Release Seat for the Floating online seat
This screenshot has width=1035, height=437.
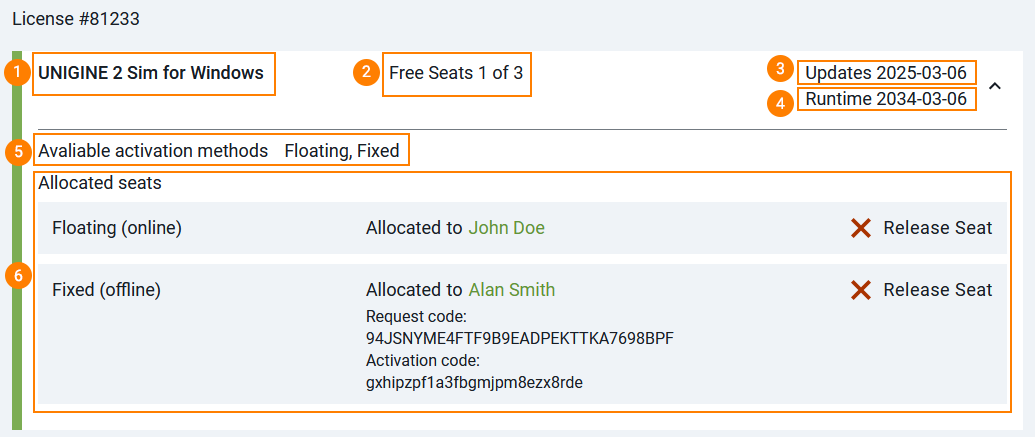coord(937,228)
